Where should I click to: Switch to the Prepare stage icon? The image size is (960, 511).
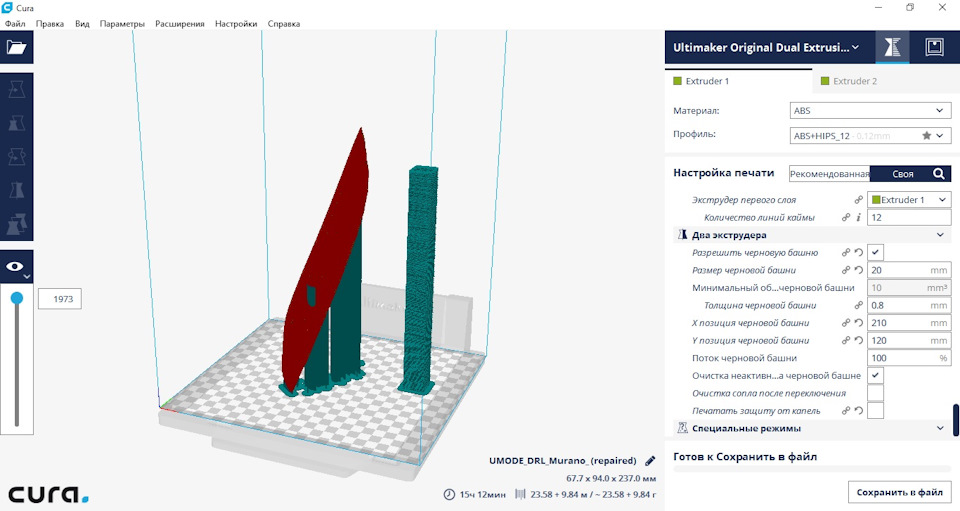892,47
